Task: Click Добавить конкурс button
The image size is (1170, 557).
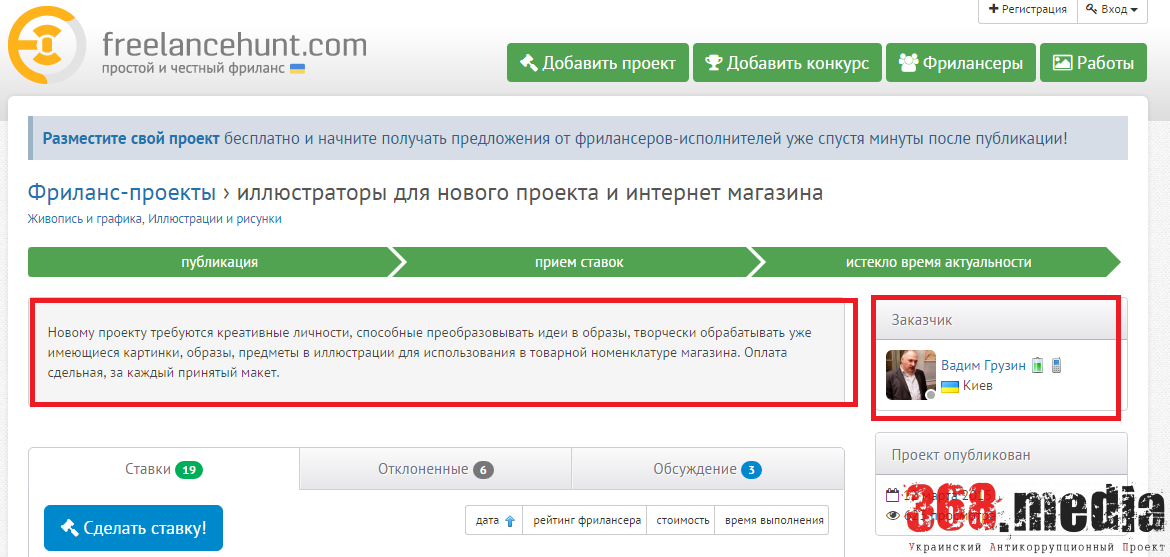Action: pyautogui.click(x=787, y=63)
